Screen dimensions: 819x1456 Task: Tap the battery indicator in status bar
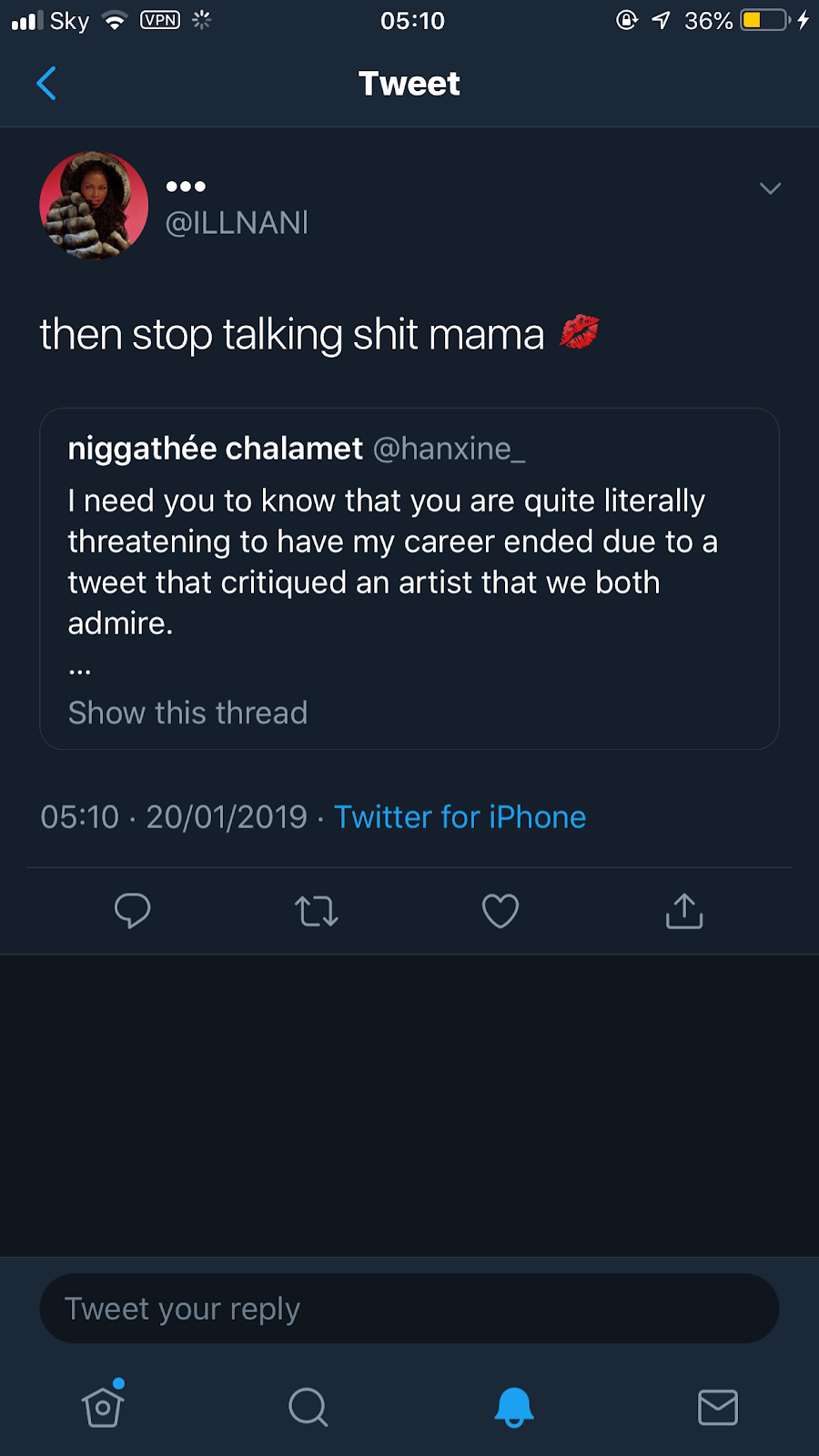pos(764,20)
